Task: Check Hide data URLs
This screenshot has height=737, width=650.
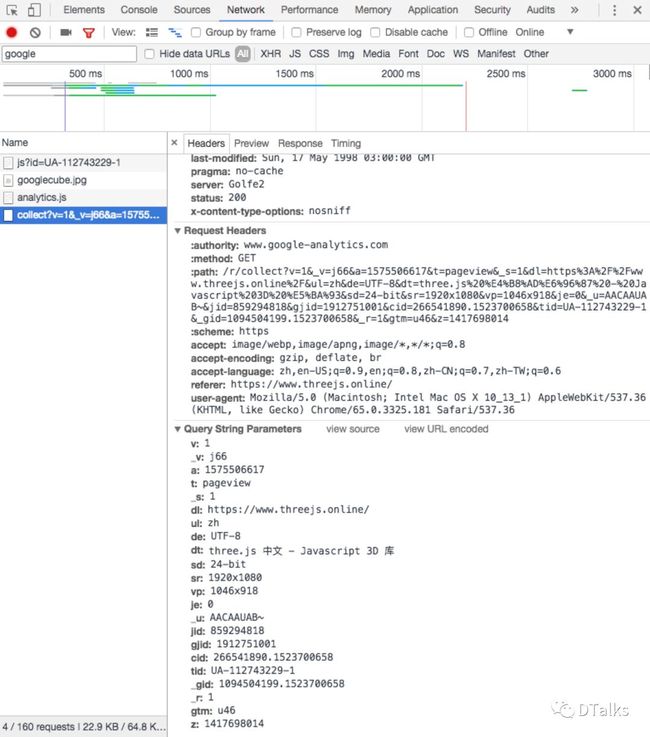Action: point(149,54)
